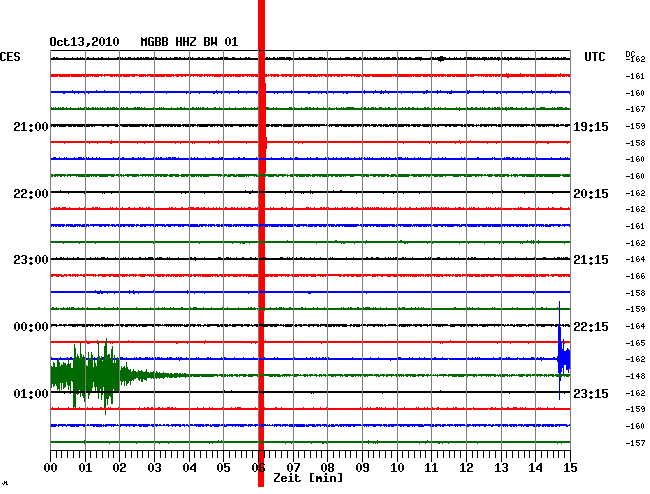650x494 pixels.
Task: Click the -157 DC offset value
Action: [635, 443]
